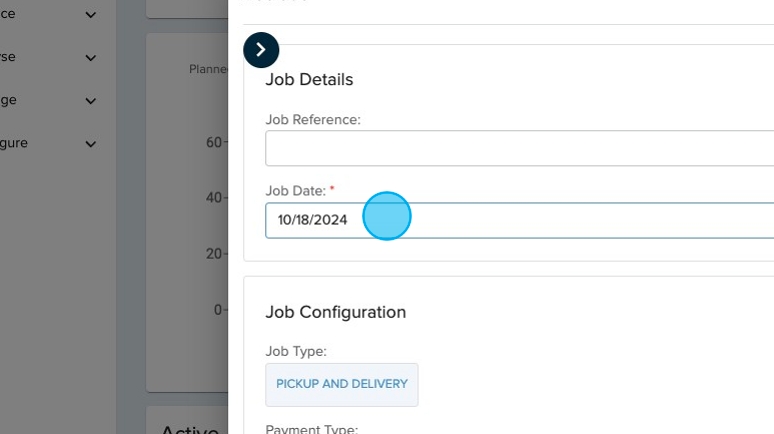Expand the sidebar chevron next to "gure"
Viewport: 774px width, 434px height.
(x=91, y=144)
